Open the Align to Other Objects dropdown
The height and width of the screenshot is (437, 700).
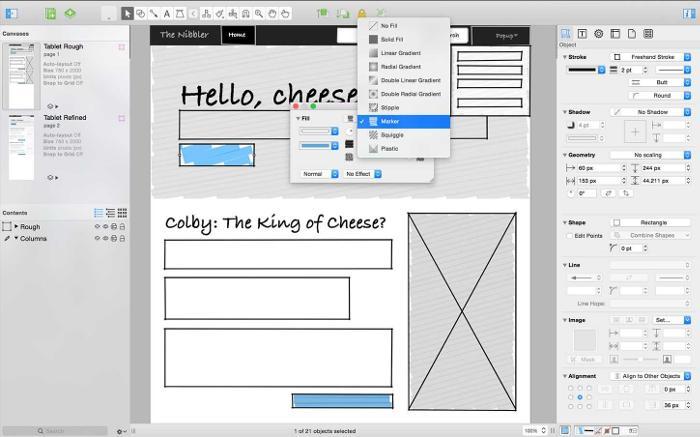(x=650, y=376)
